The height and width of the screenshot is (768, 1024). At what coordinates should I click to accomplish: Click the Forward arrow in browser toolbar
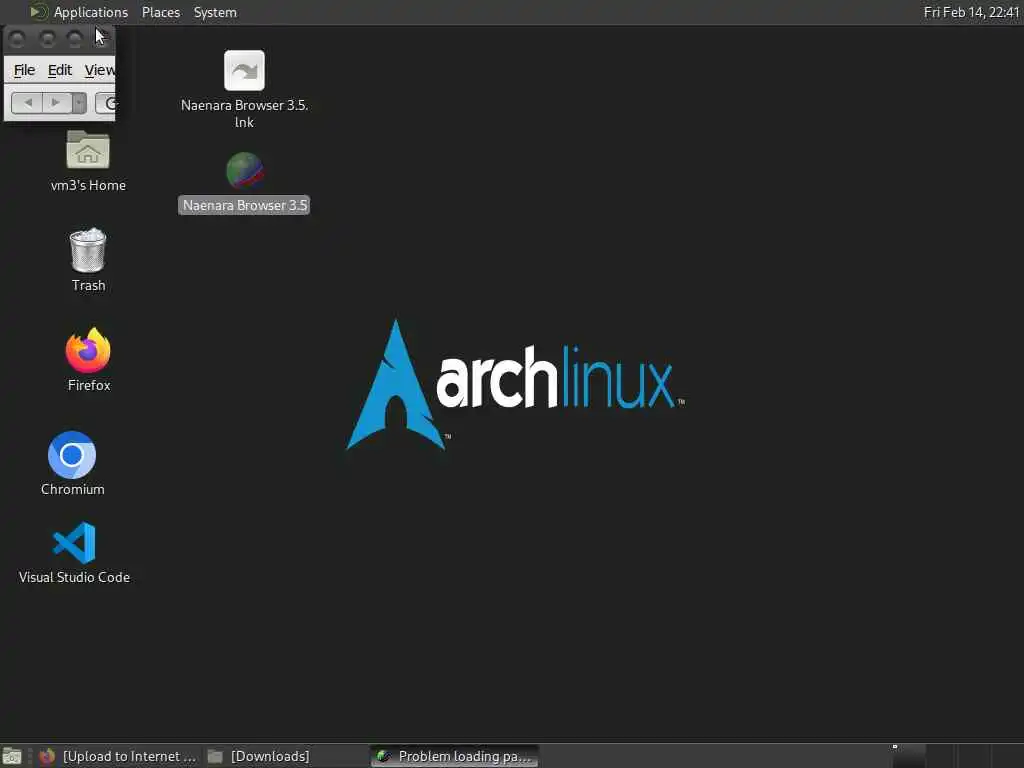pos(56,103)
